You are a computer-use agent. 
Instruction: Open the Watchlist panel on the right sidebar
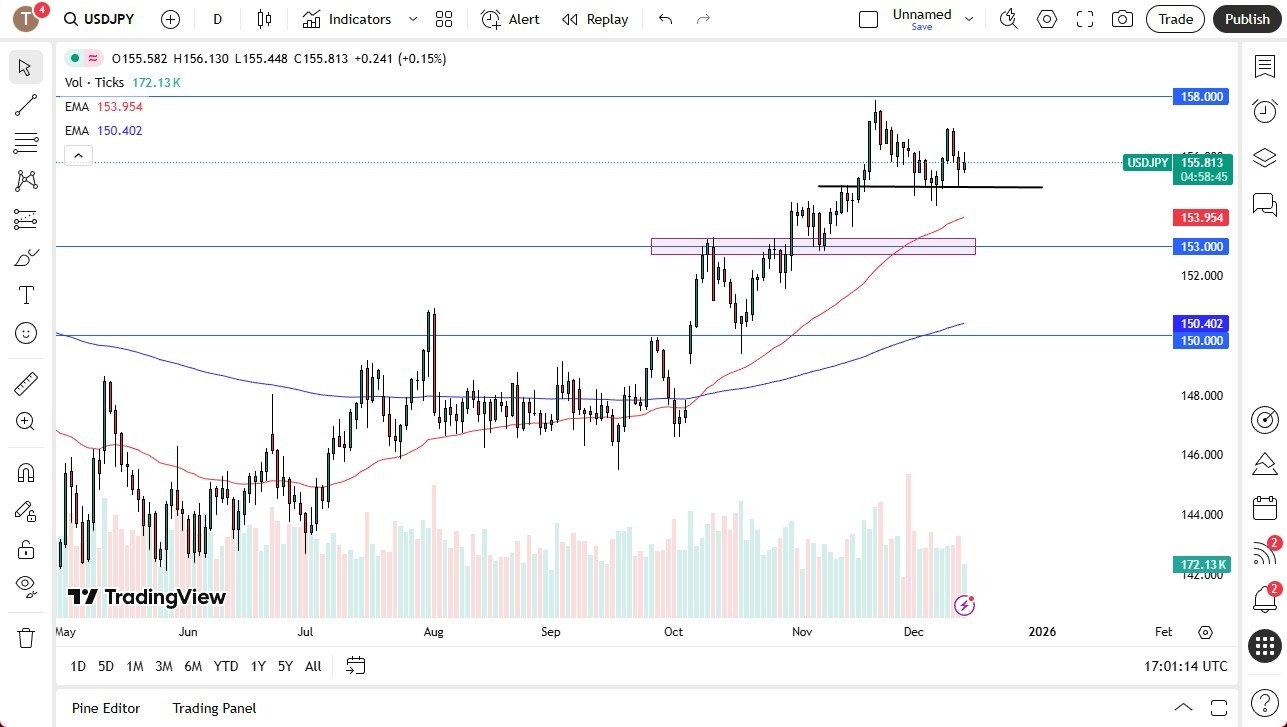[x=1264, y=65]
